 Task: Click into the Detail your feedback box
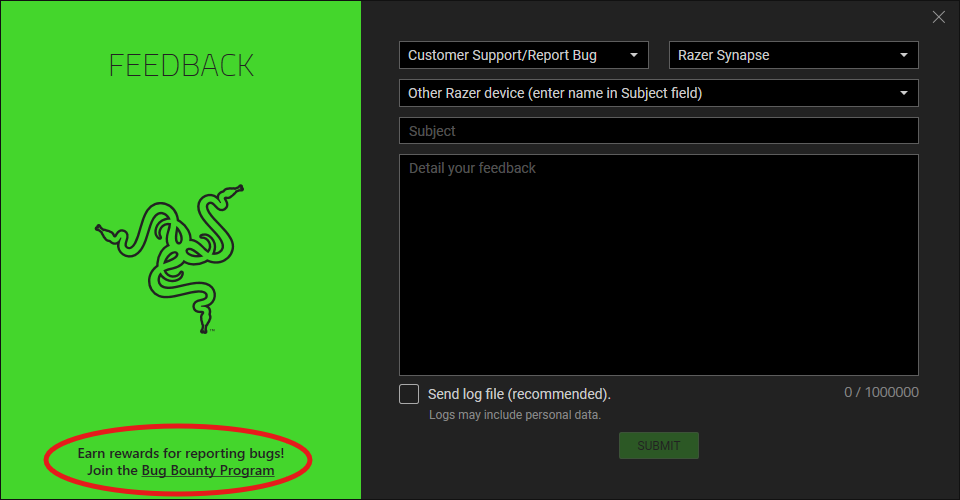pos(659,265)
